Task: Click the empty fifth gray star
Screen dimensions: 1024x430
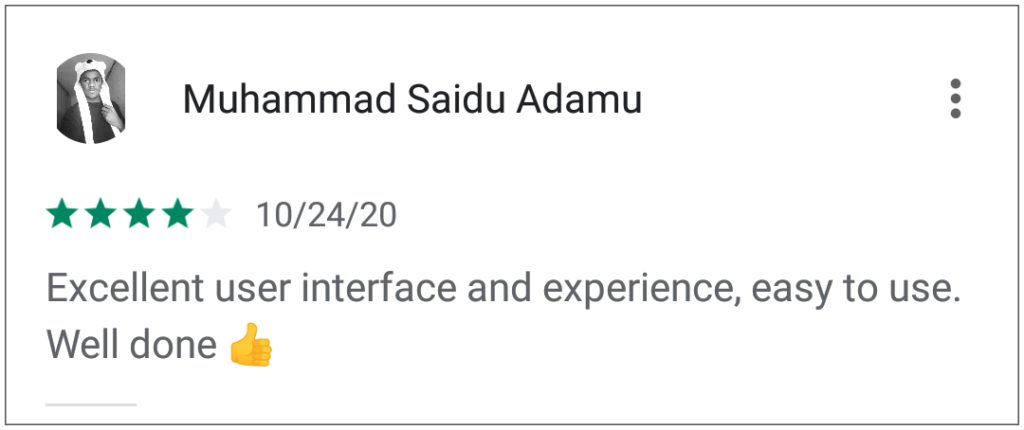Action: pos(216,214)
